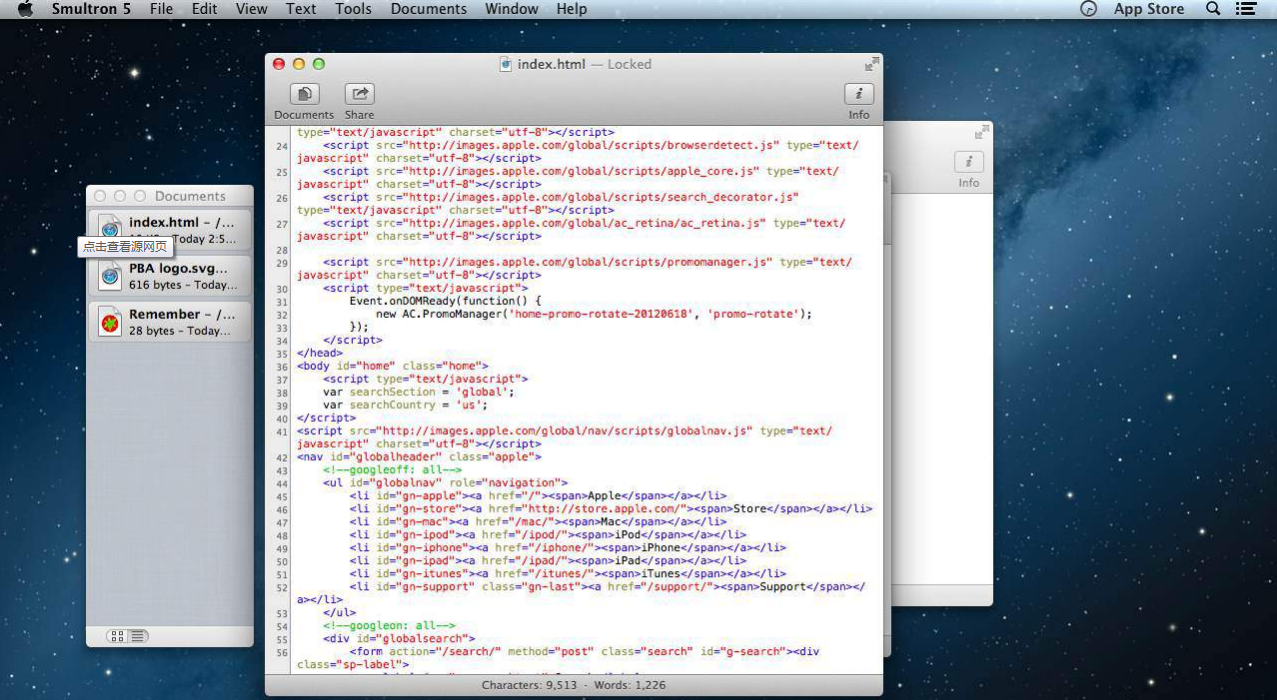The height and width of the screenshot is (700, 1277).
Task: Open the Apple menu
Action: point(26,9)
